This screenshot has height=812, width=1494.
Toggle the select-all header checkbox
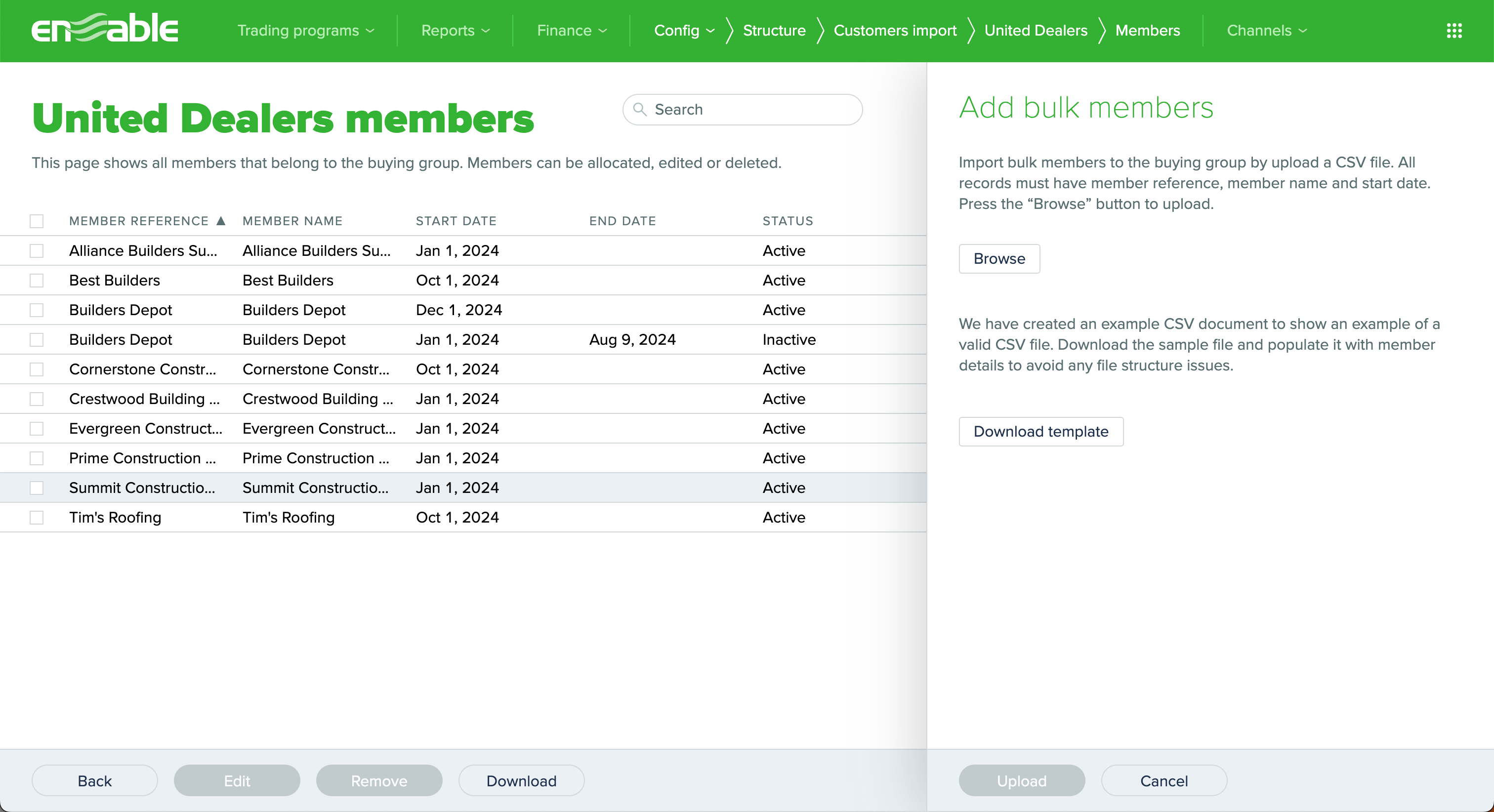(x=37, y=221)
